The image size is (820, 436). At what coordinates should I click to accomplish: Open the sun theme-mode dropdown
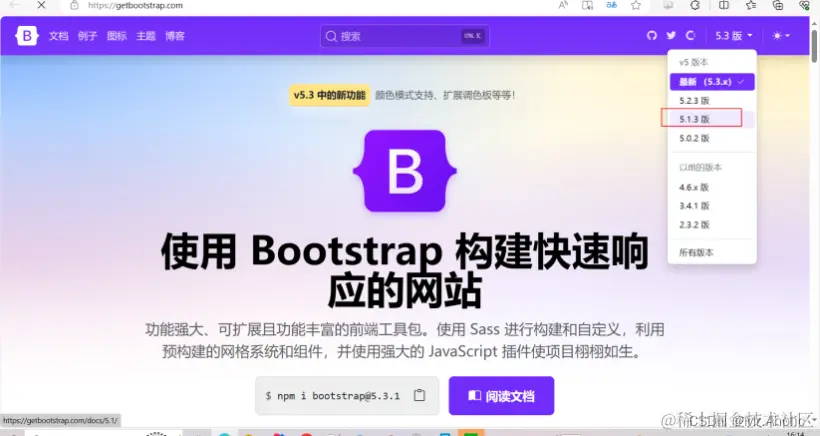781,36
